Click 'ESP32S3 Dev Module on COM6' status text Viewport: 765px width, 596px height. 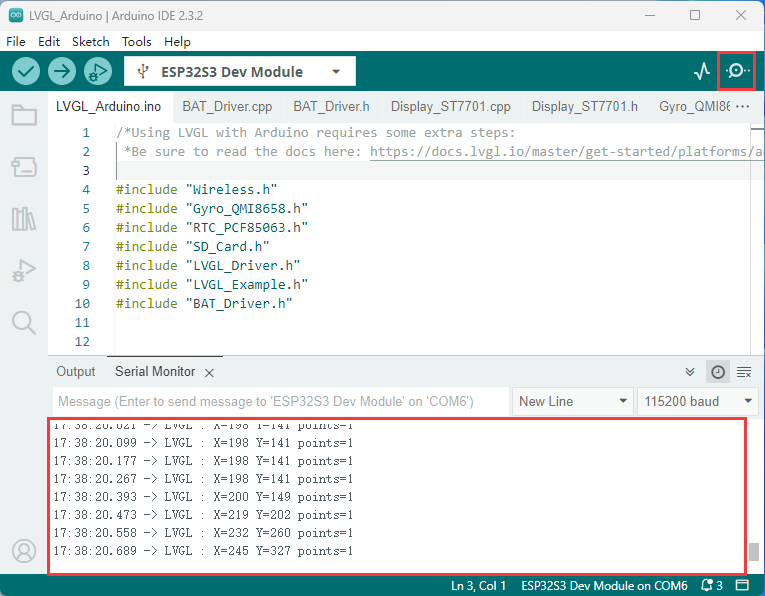(x=604, y=585)
